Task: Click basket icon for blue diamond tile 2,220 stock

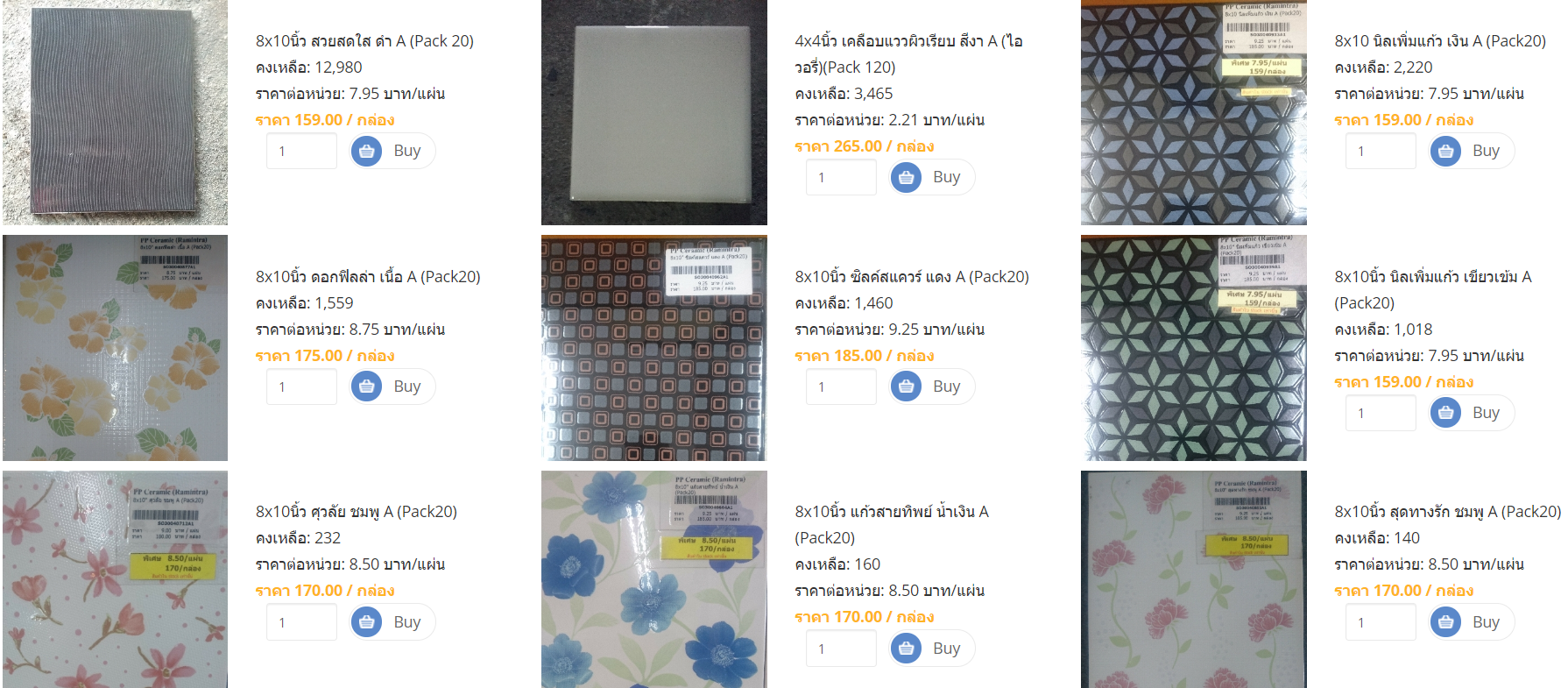Action: [1446, 151]
